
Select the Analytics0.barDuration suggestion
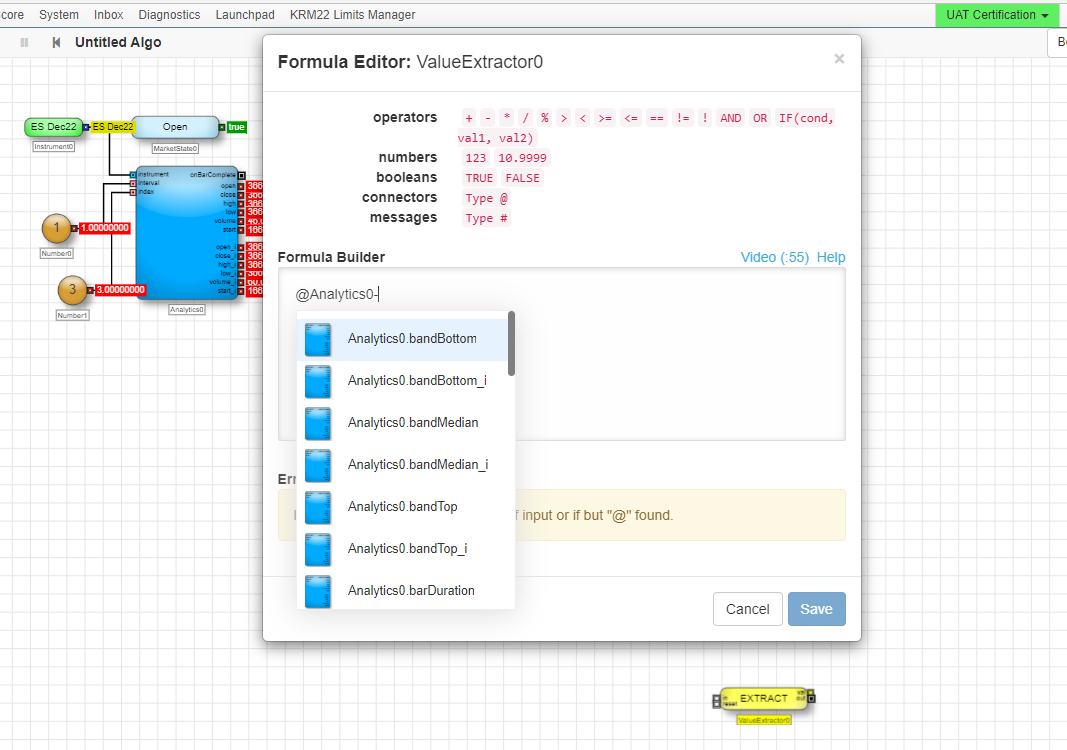click(411, 591)
